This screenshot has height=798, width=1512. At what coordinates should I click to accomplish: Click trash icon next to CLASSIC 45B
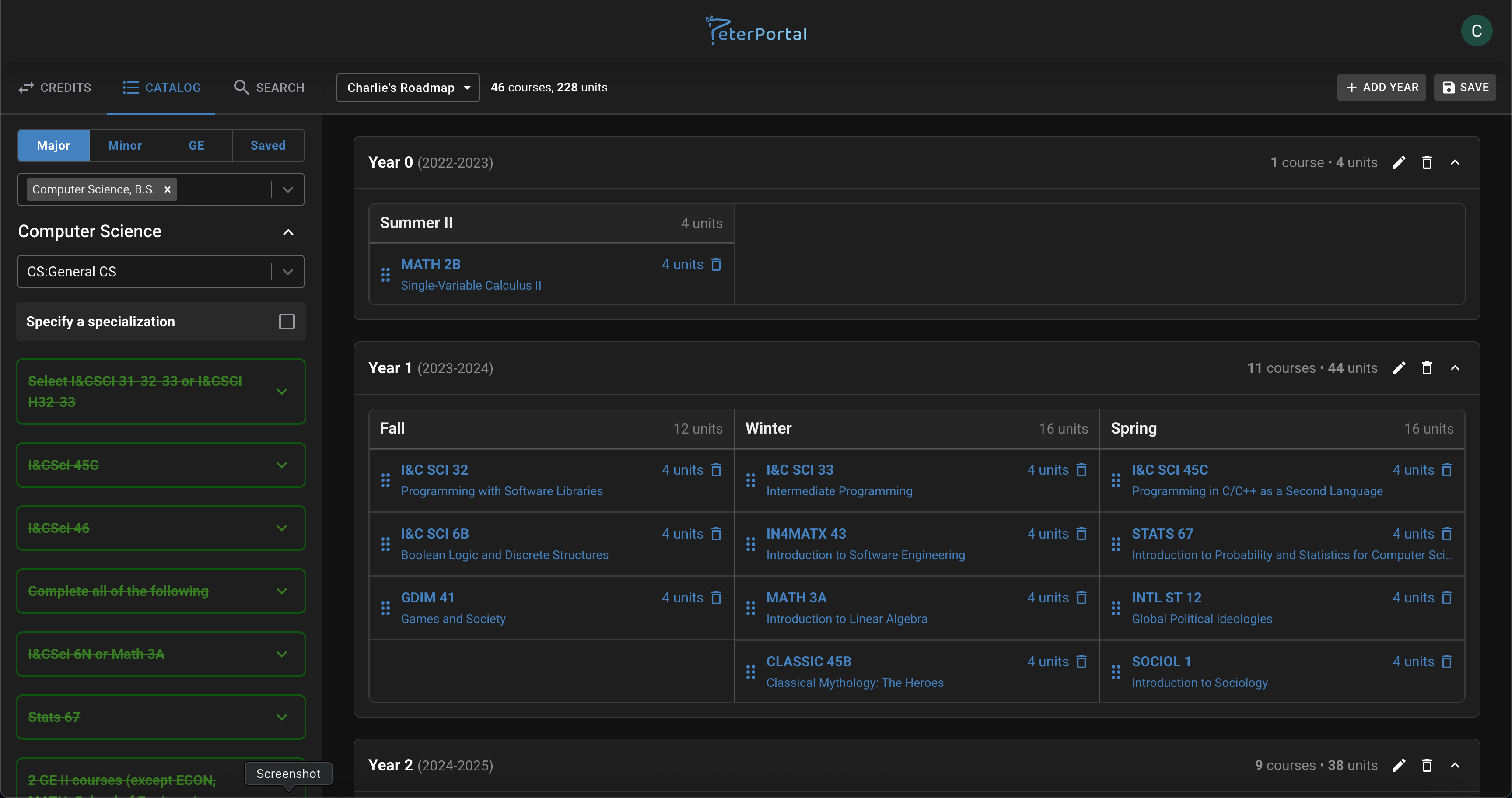tap(1081, 662)
